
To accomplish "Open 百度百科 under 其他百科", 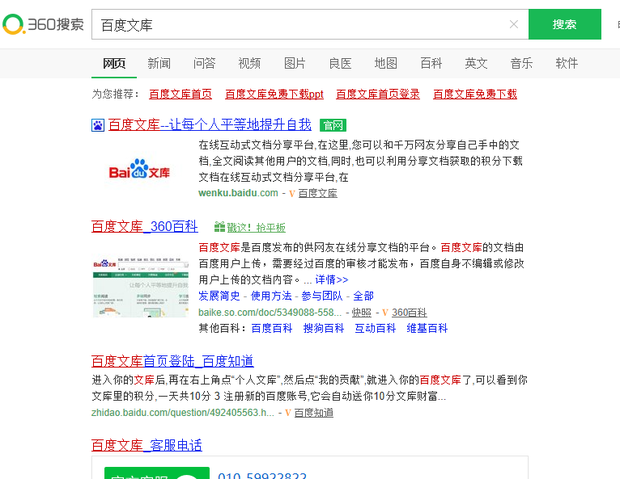I will 272,328.
